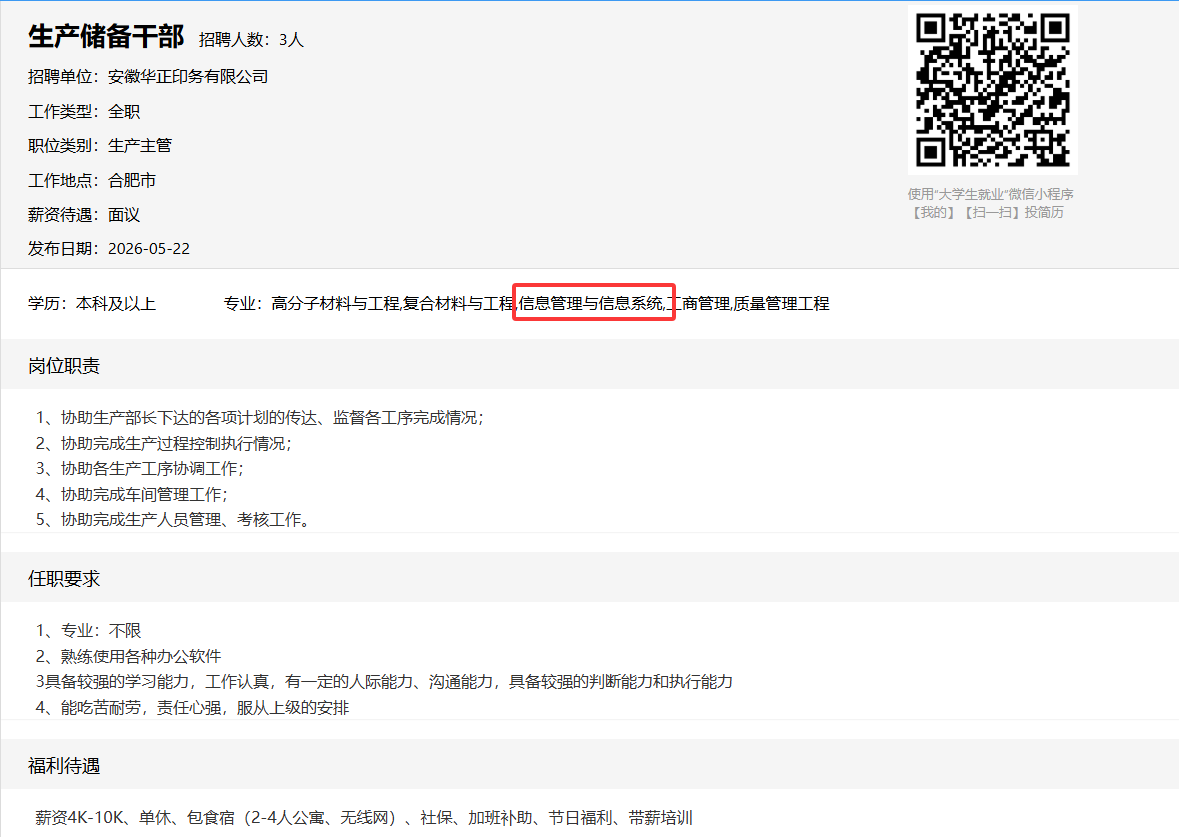1179x837 pixels.
Task: Click requirement 熟练使用各种办公软件
Action: pyautogui.click(x=128, y=657)
